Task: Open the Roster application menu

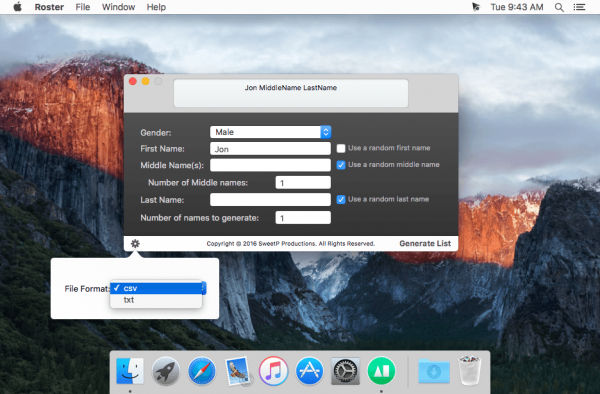Action: 49,7
